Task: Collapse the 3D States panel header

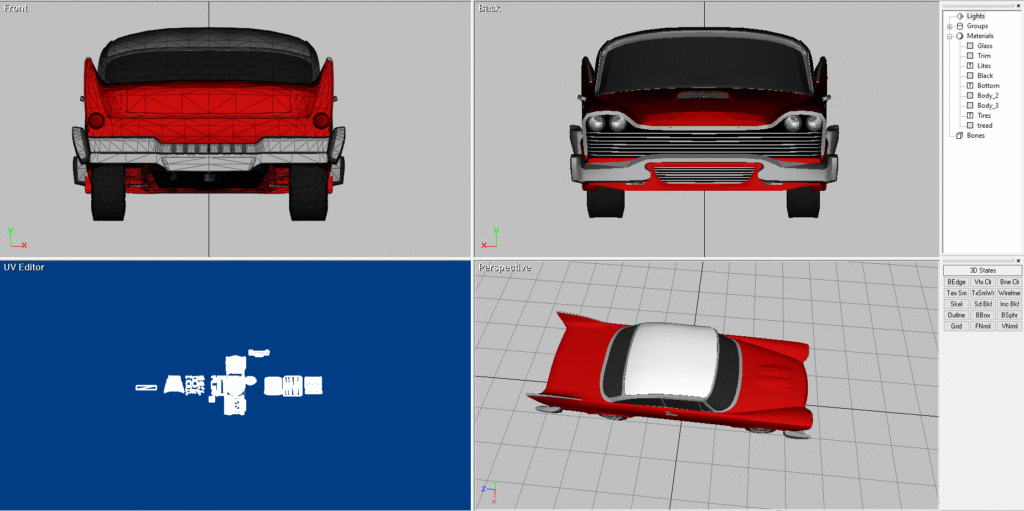Action: (x=982, y=270)
